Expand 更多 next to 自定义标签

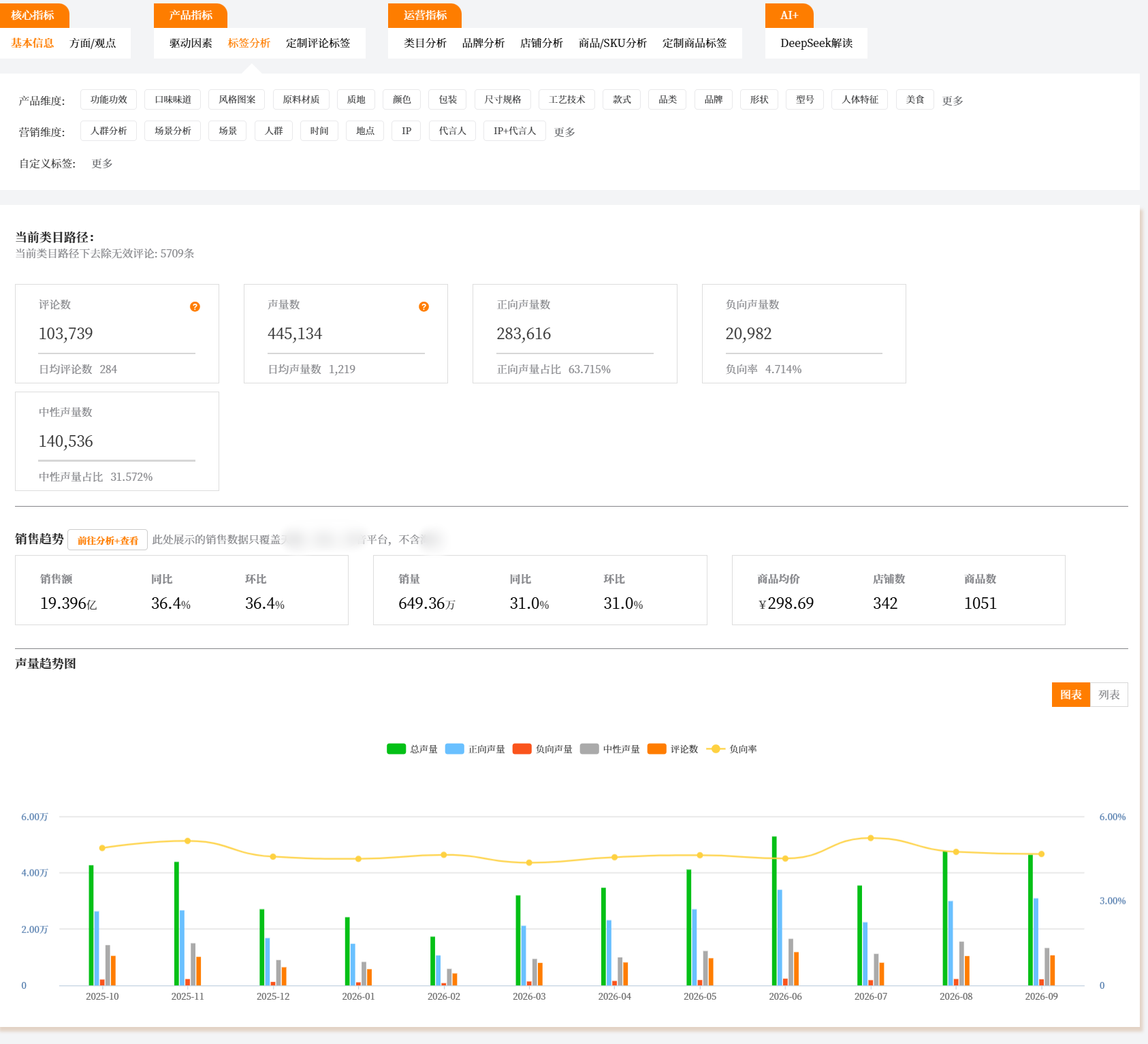[x=102, y=163]
